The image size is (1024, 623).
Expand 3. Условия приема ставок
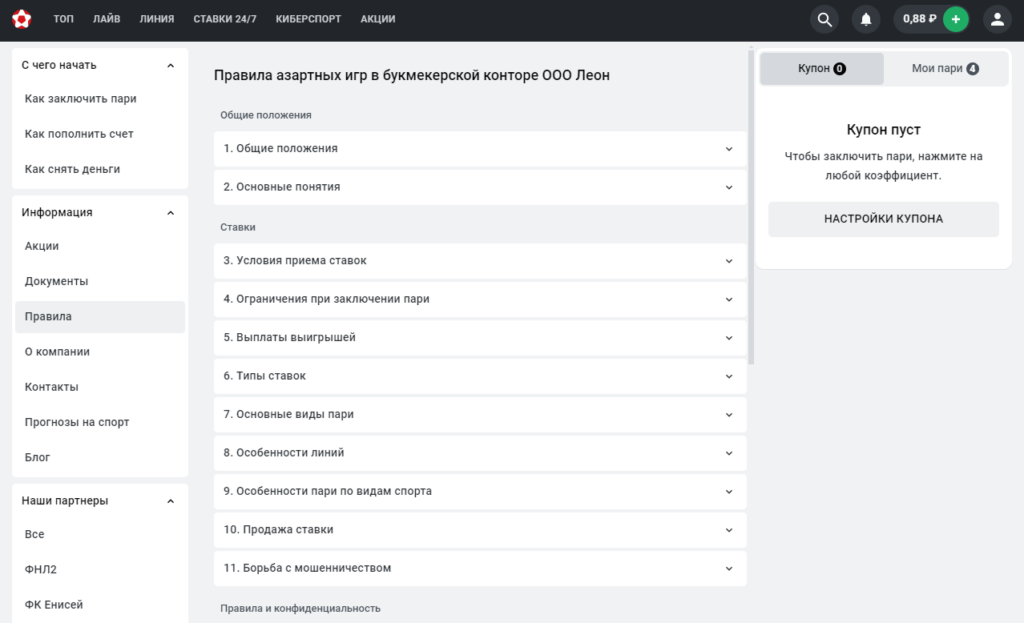pos(480,261)
